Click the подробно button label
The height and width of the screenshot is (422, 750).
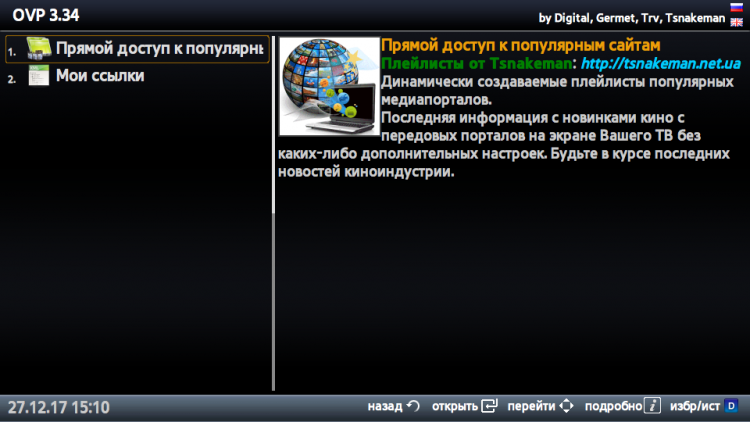(x=613, y=406)
